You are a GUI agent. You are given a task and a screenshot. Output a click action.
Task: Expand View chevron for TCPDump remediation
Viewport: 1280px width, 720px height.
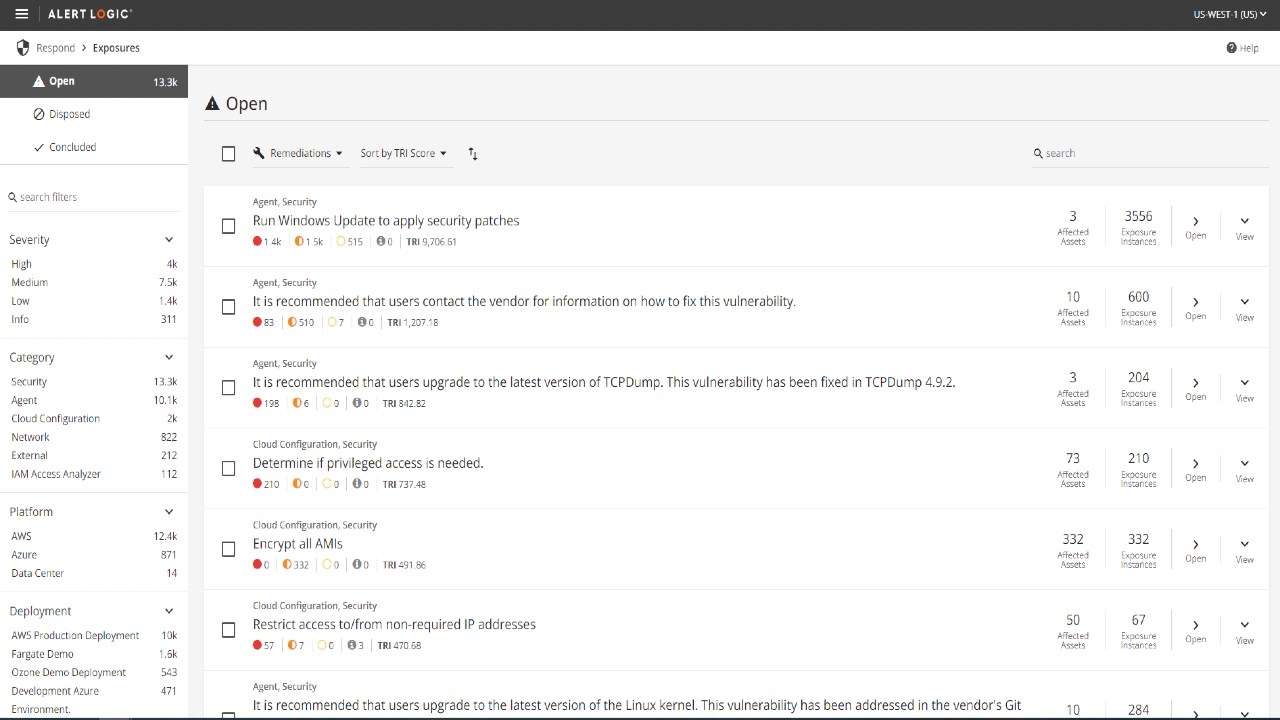(x=1244, y=383)
